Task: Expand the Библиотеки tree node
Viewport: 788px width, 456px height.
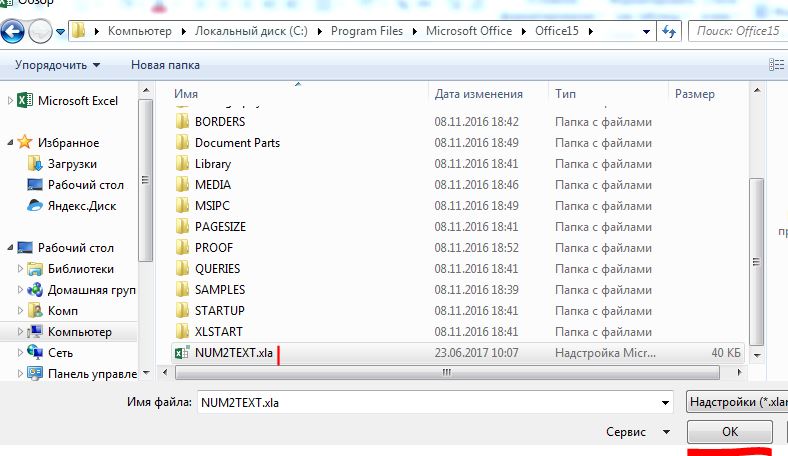Action: [20, 269]
